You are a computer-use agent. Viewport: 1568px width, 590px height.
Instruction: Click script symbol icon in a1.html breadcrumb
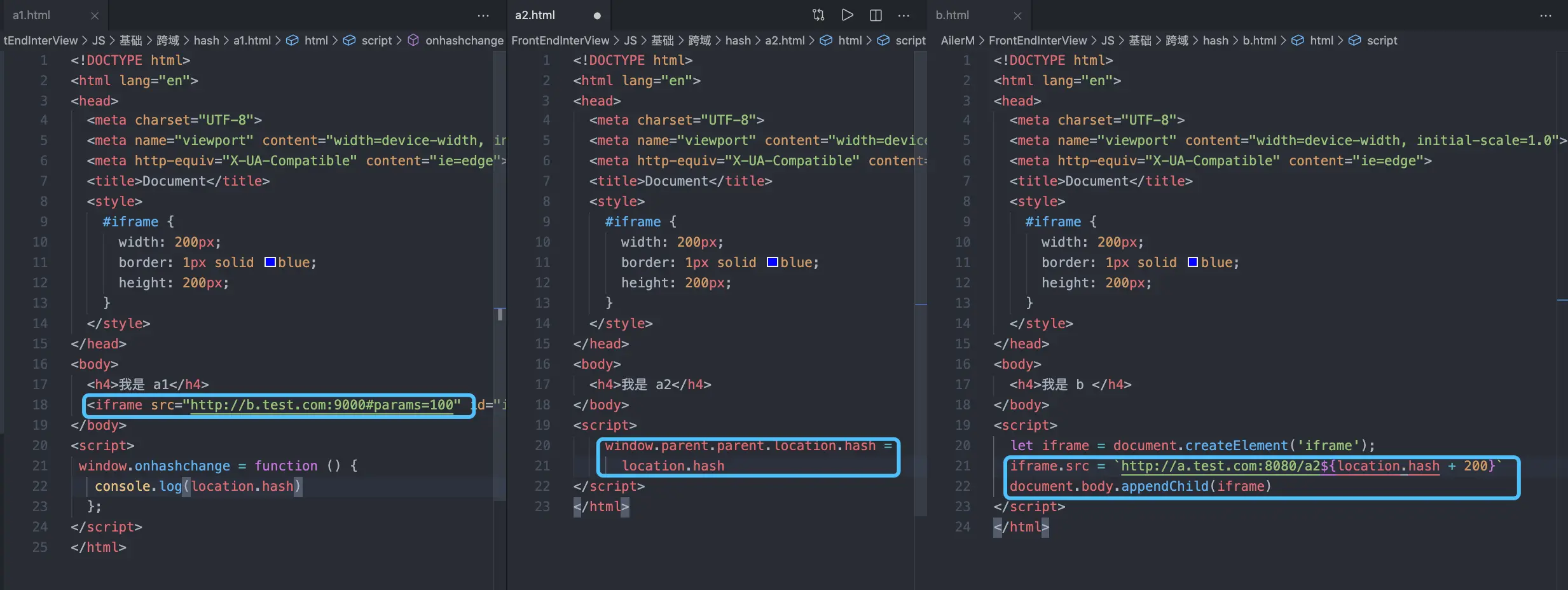[x=349, y=40]
